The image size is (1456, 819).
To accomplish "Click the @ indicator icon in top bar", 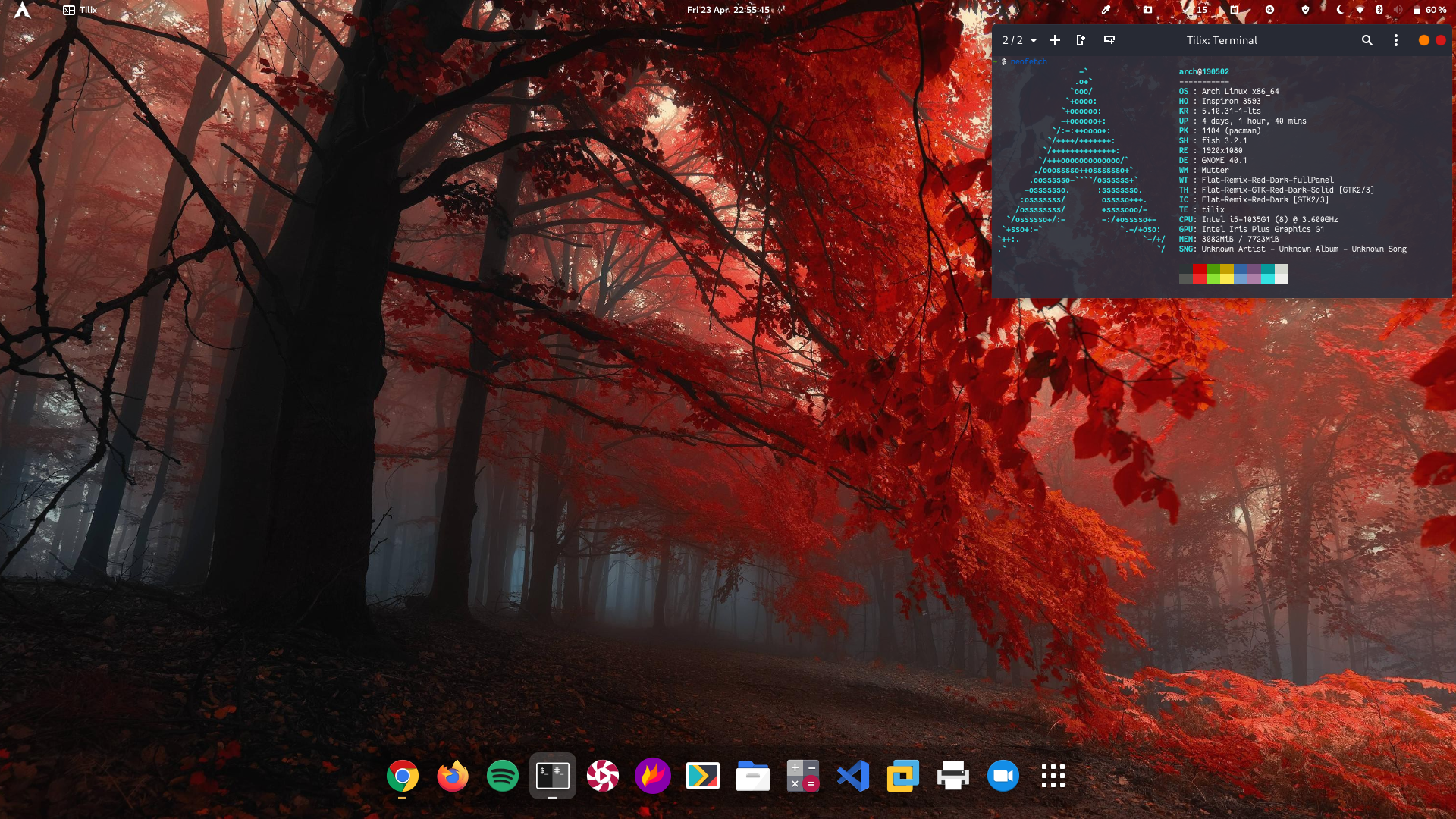I will (x=1269, y=10).
